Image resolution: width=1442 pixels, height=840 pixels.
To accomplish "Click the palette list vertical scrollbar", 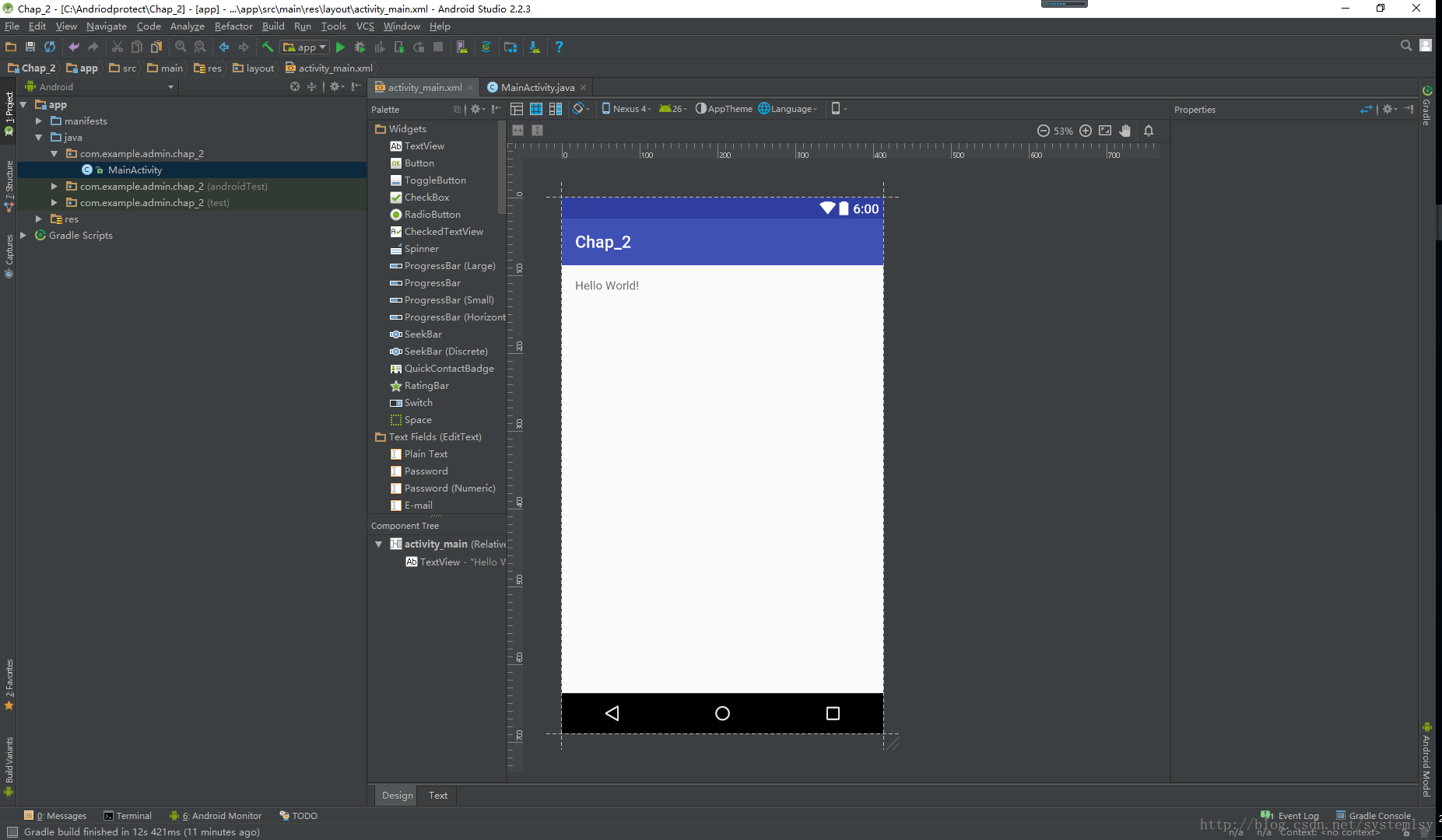I will click(x=501, y=167).
